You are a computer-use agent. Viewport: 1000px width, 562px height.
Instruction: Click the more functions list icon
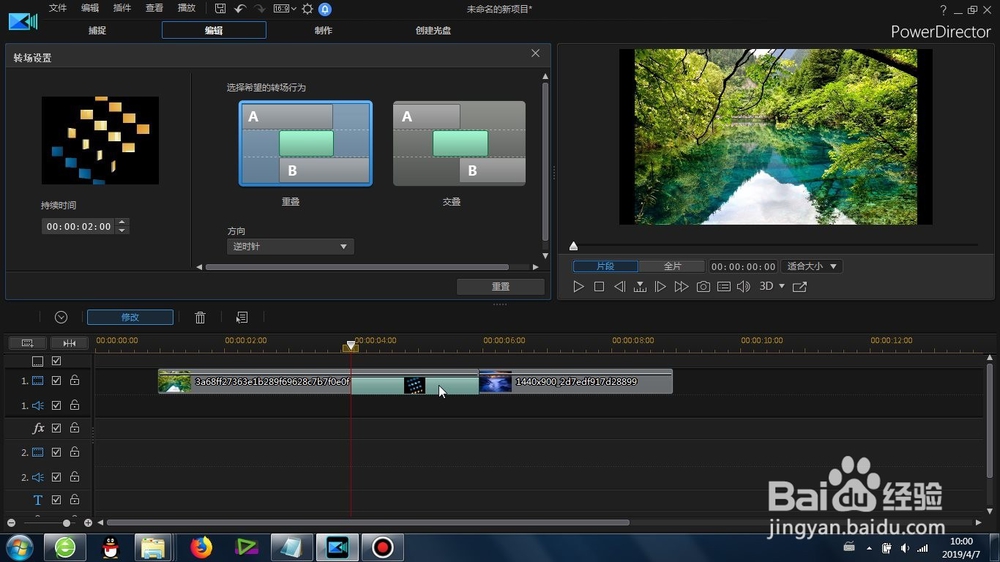242,317
